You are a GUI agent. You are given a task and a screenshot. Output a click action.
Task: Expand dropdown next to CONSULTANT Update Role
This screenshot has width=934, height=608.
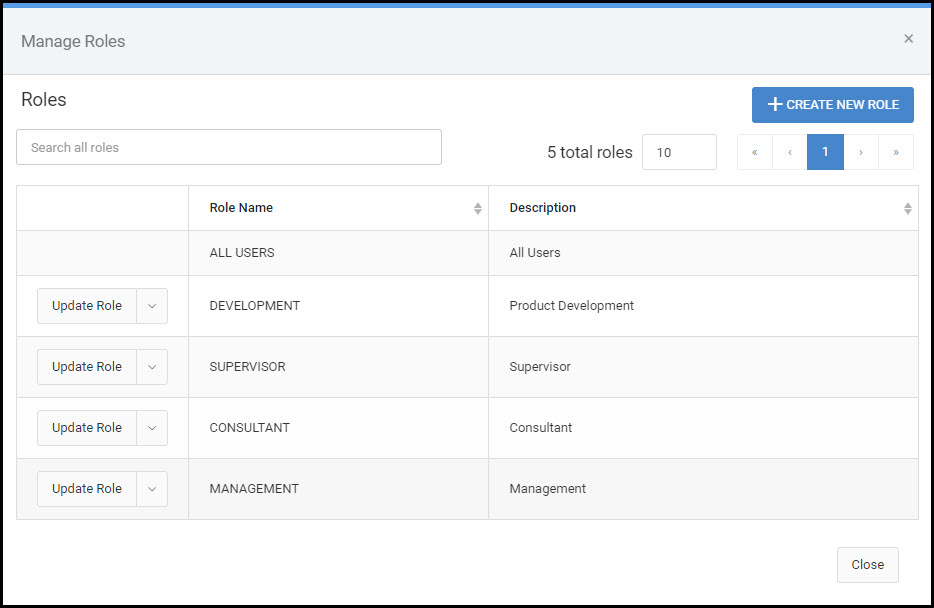152,428
